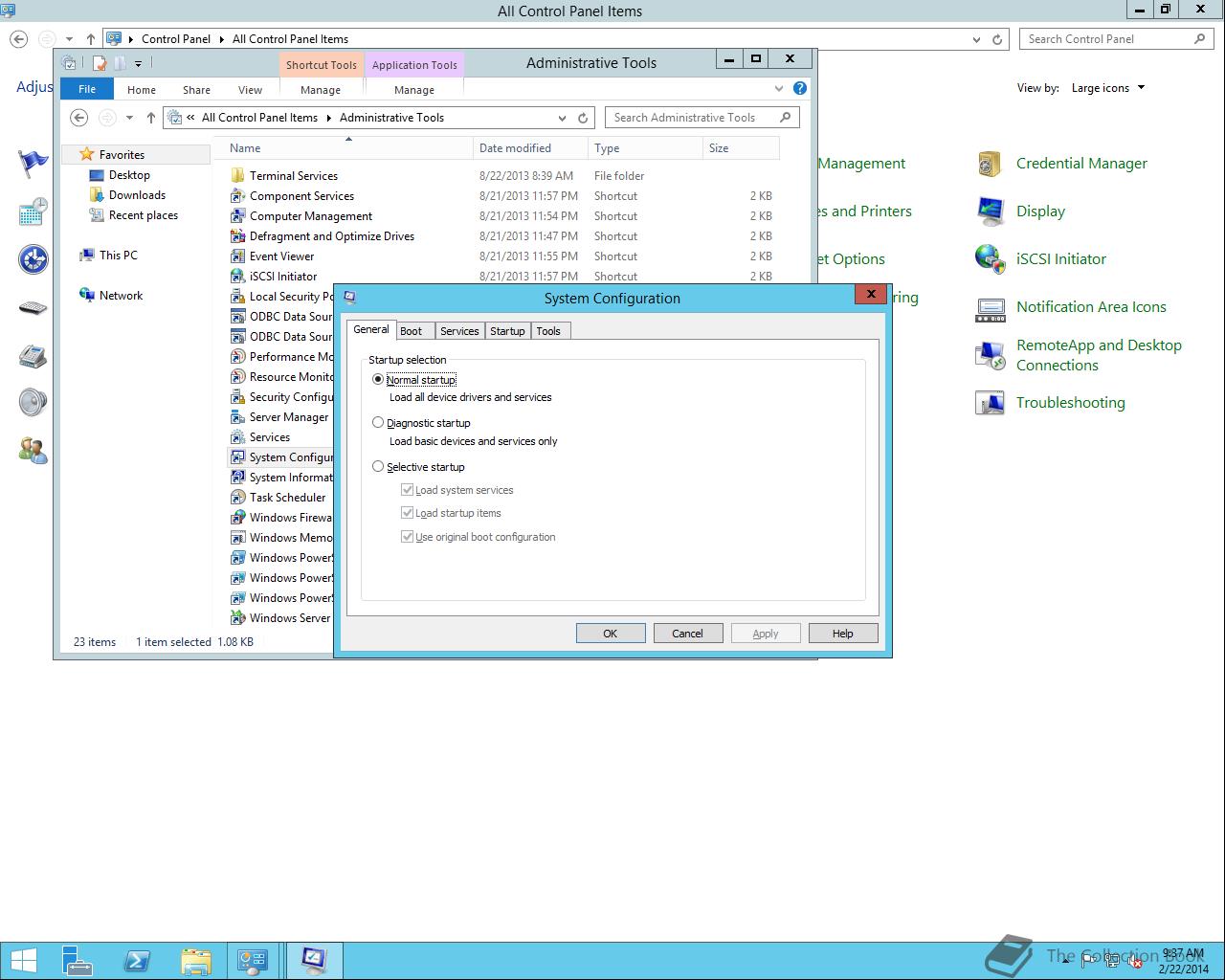Open the Startup tab in System Configuration
Image resolution: width=1225 pixels, height=980 pixels.
(507, 330)
